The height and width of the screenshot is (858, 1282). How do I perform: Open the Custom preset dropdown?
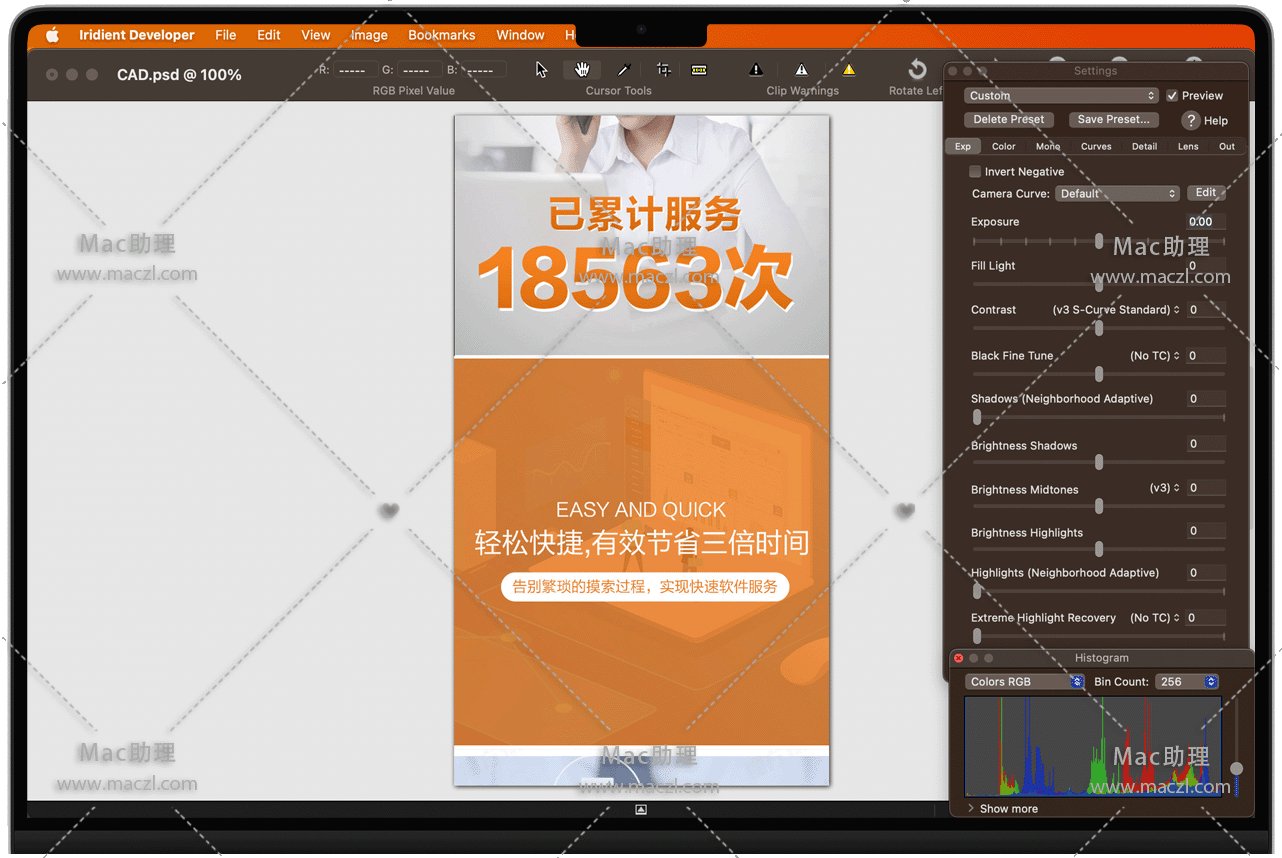coord(1062,96)
